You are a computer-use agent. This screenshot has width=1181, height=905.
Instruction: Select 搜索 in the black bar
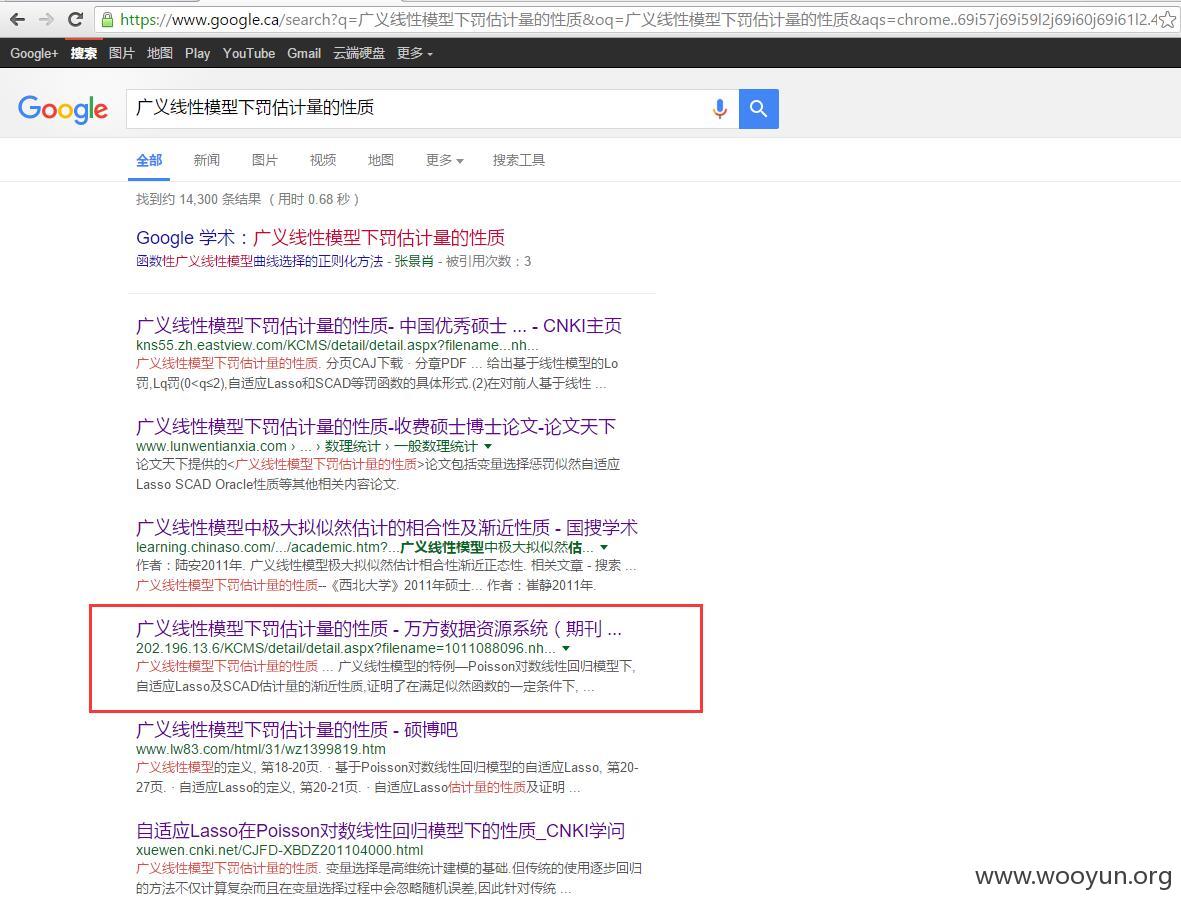point(84,53)
